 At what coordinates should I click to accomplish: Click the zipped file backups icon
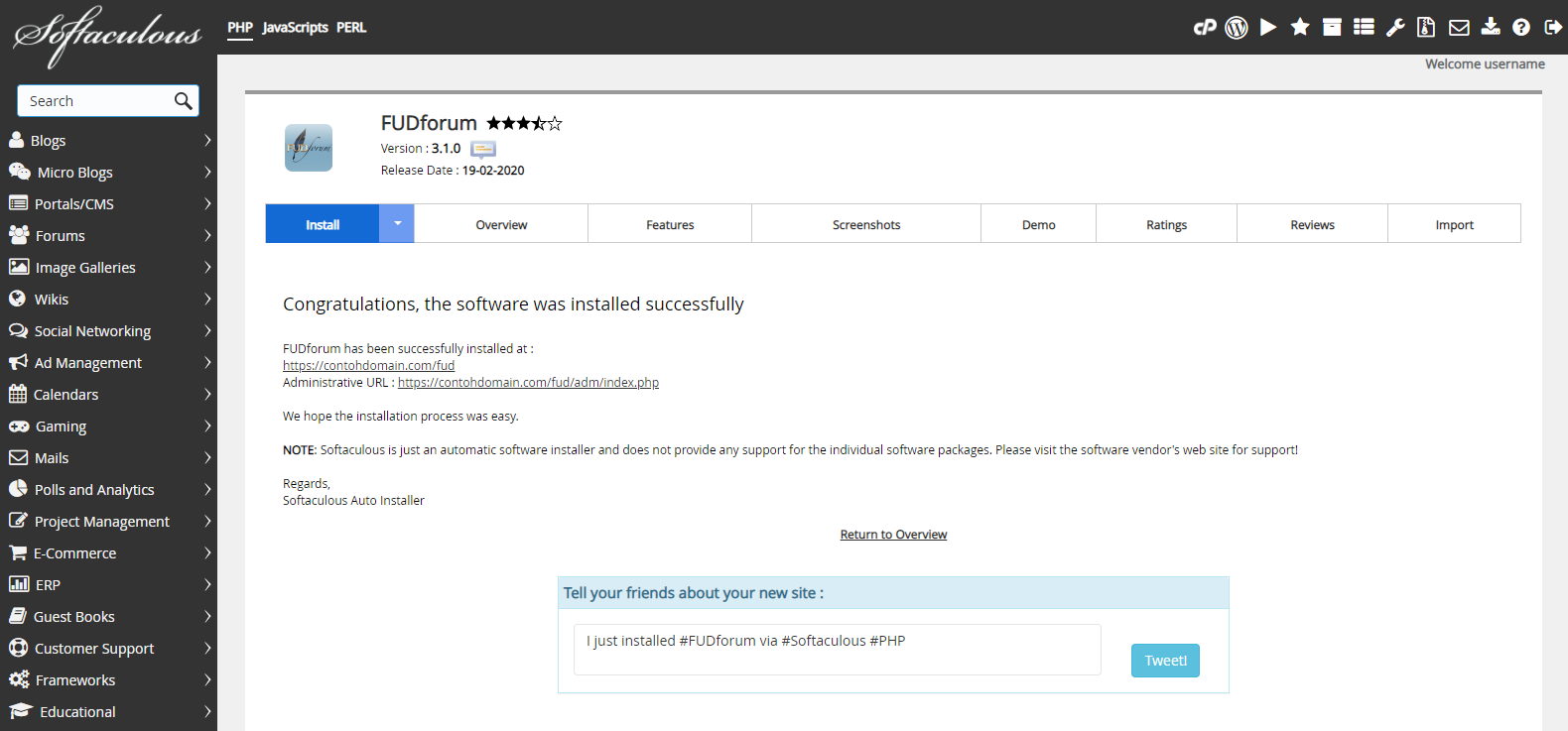click(1426, 28)
